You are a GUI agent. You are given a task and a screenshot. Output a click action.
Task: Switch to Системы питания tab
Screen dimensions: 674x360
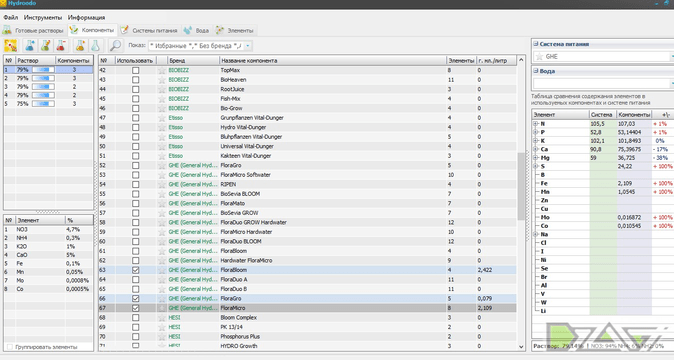click(x=149, y=31)
